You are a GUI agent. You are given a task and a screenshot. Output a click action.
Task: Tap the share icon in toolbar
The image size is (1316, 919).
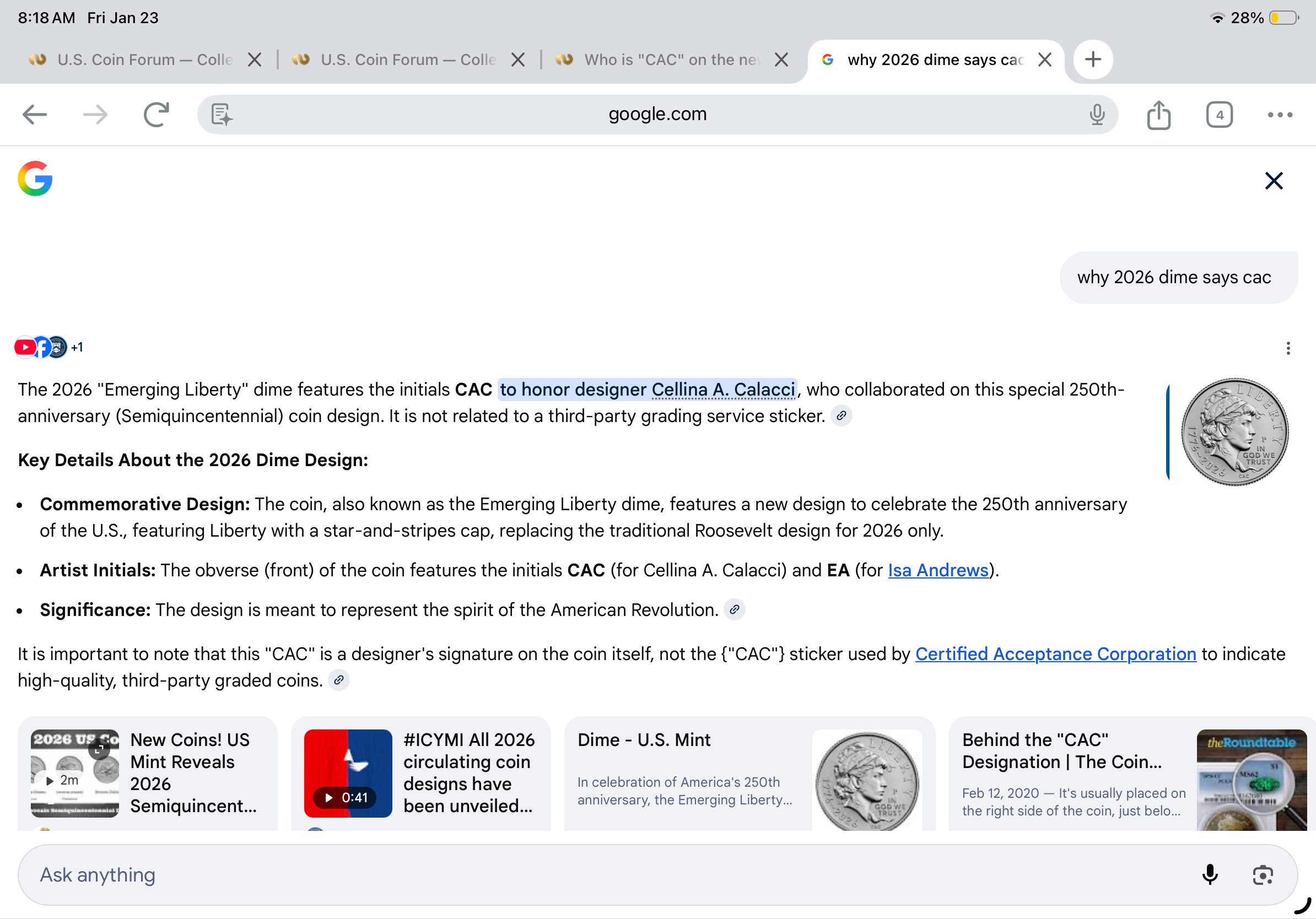[1158, 115]
